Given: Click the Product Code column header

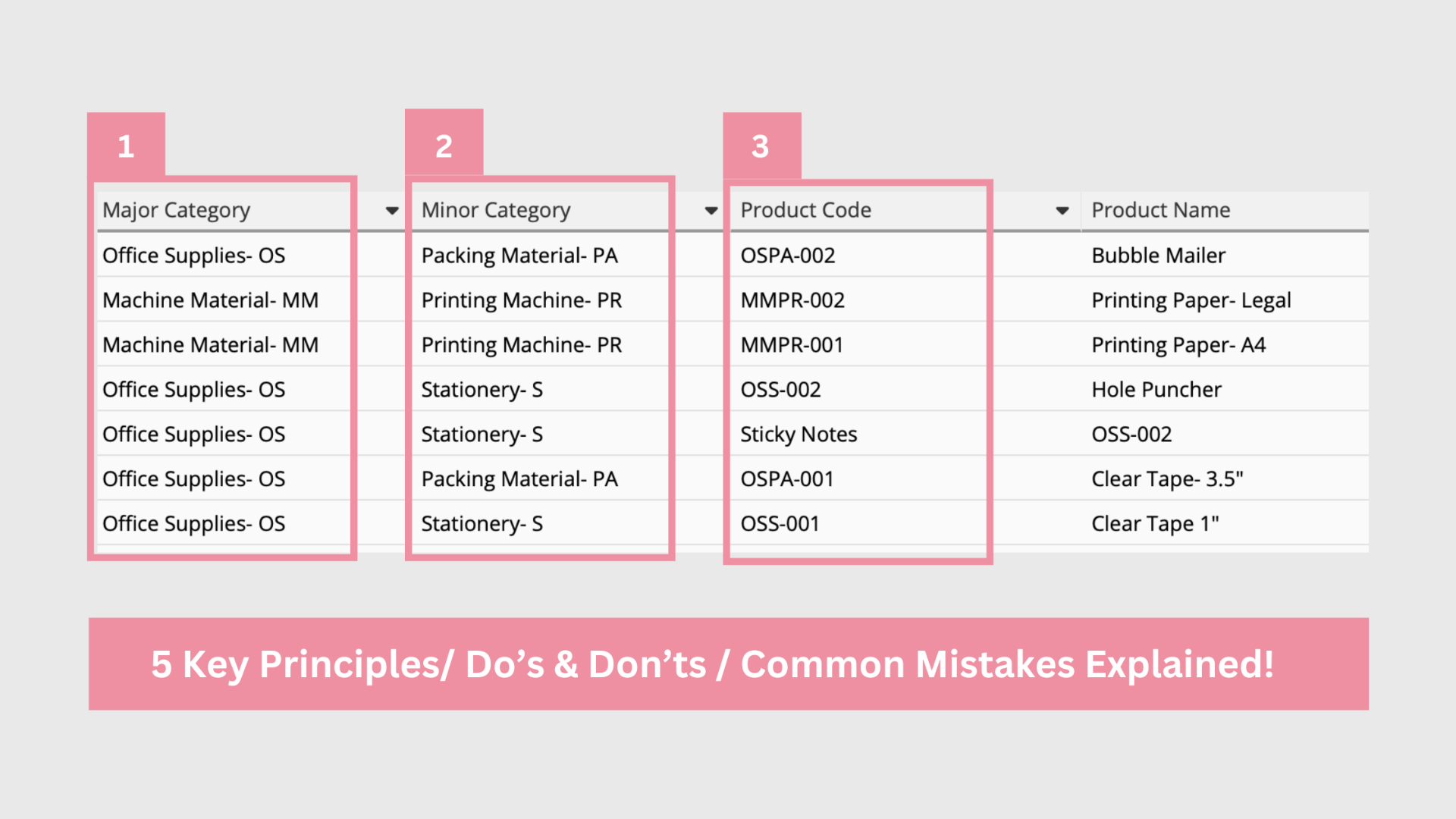Looking at the screenshot, I should point(805,210).
